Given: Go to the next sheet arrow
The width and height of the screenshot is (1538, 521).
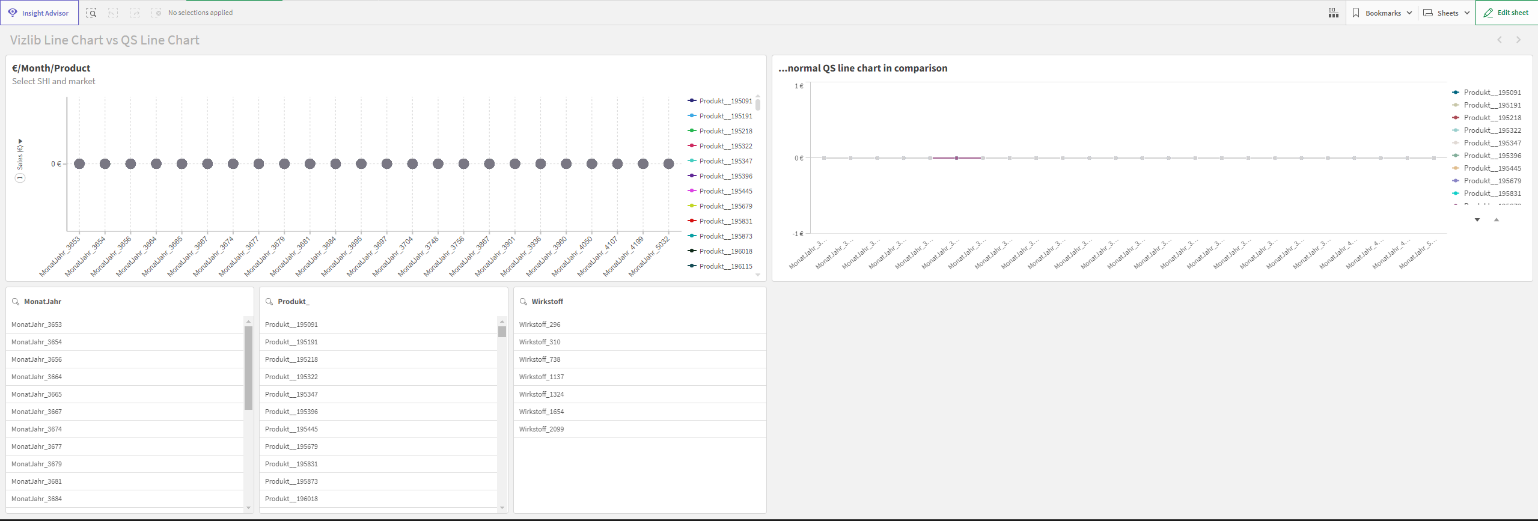Looking at the screenshot, I should [1518, 40].
